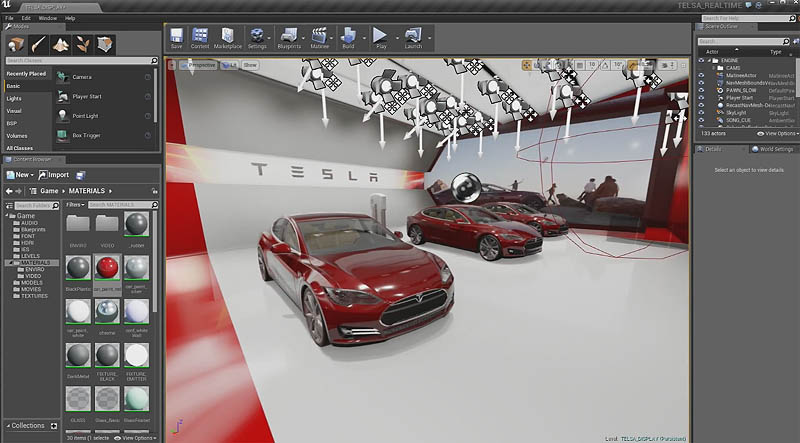The height and width of the screenshot is (443, 800).
Task: Select Player Start in placement list
Action: pos(104,96)
